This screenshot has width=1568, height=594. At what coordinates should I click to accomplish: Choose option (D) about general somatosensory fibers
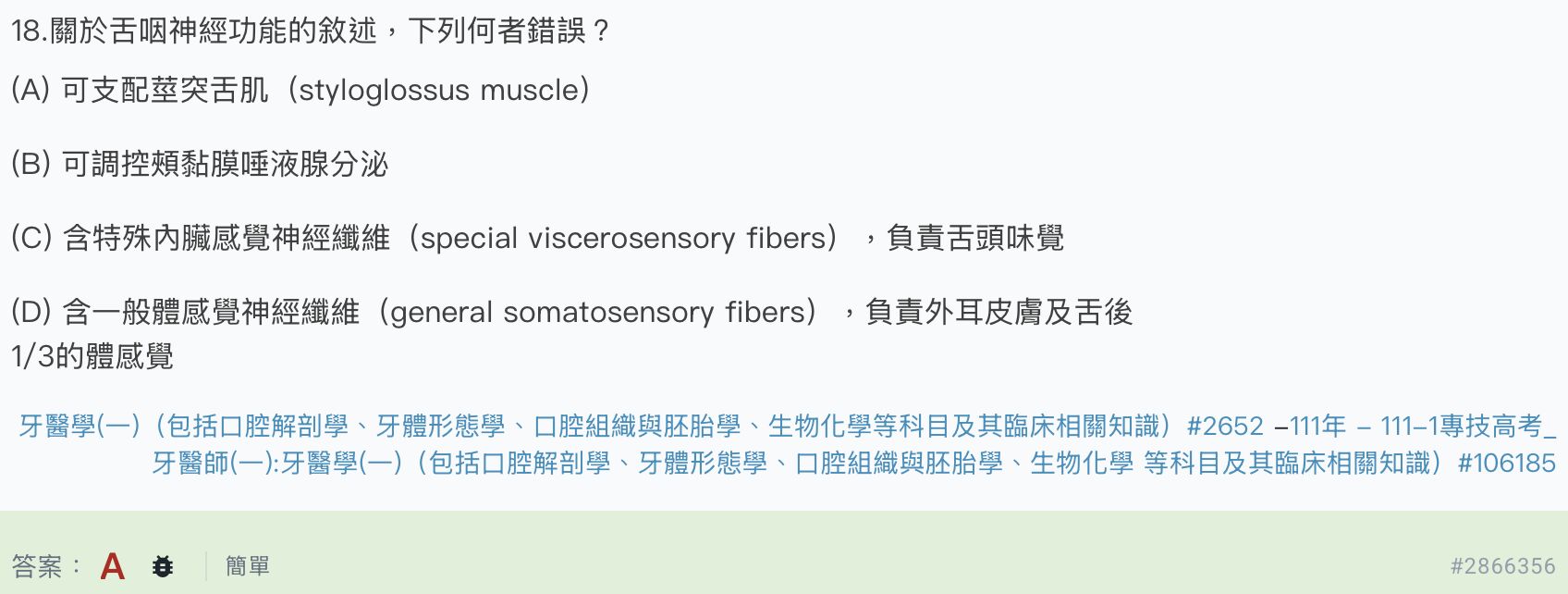coord(571,334)
